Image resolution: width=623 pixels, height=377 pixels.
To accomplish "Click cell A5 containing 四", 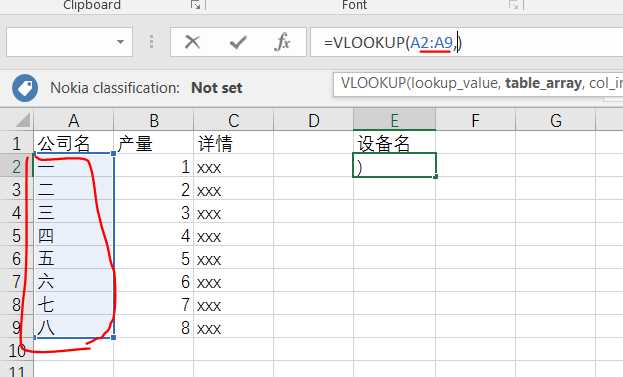I will 74,235.
